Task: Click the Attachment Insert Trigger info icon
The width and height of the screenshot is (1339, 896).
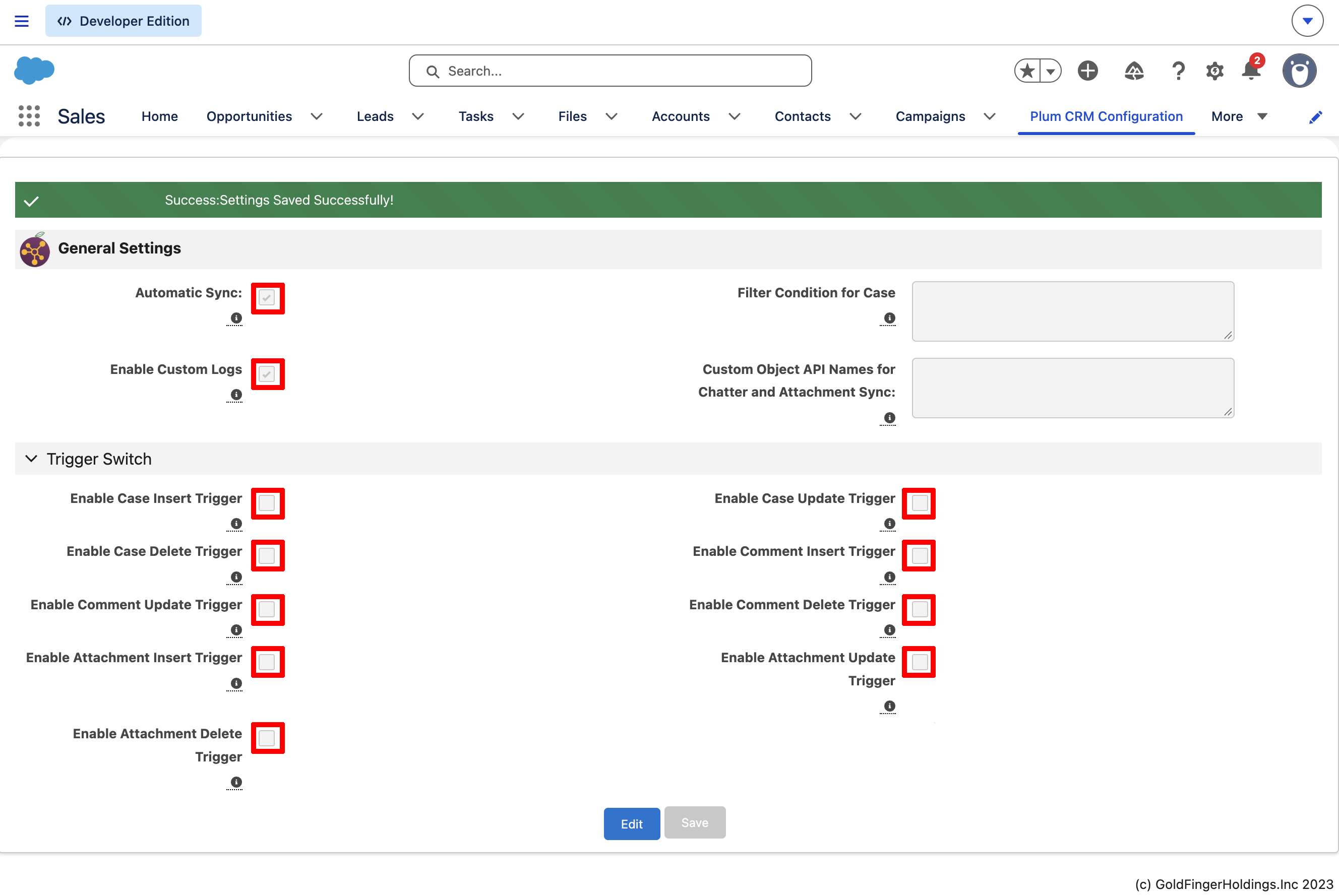Action: tap(236, 683)
